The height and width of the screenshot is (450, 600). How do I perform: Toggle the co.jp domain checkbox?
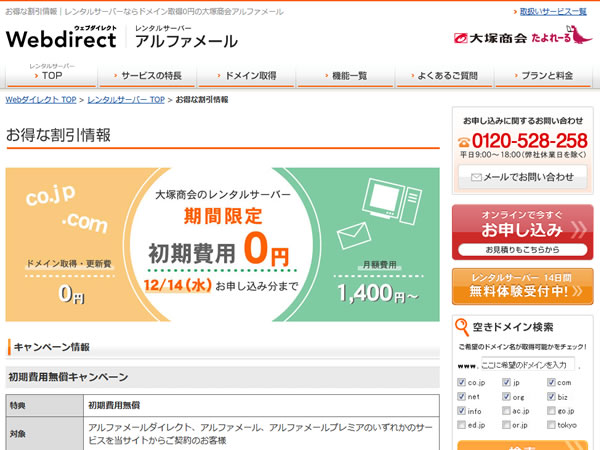461,382
